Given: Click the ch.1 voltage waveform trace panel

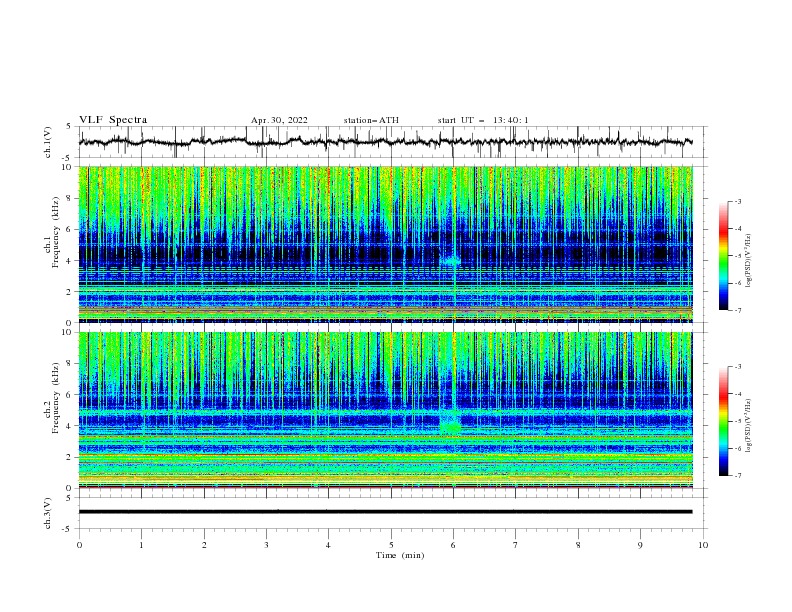Looking at the screenshot, I should coord(392,142).
